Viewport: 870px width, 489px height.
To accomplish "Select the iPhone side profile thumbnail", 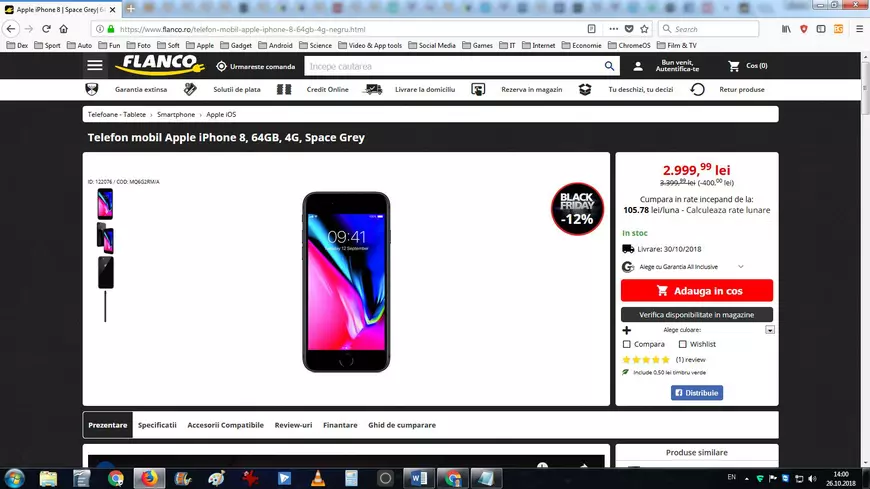I will pyautogui.click(x=105, y=306).
